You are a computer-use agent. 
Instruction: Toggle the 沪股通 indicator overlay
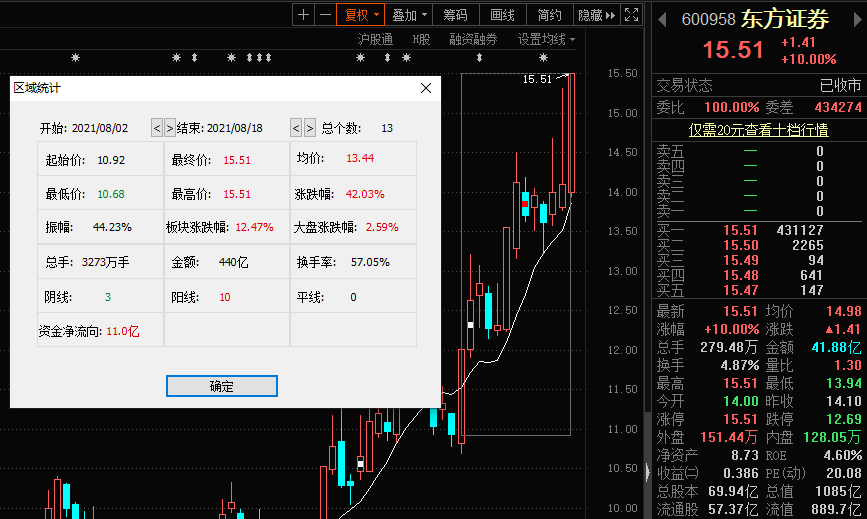pos(375,39)
